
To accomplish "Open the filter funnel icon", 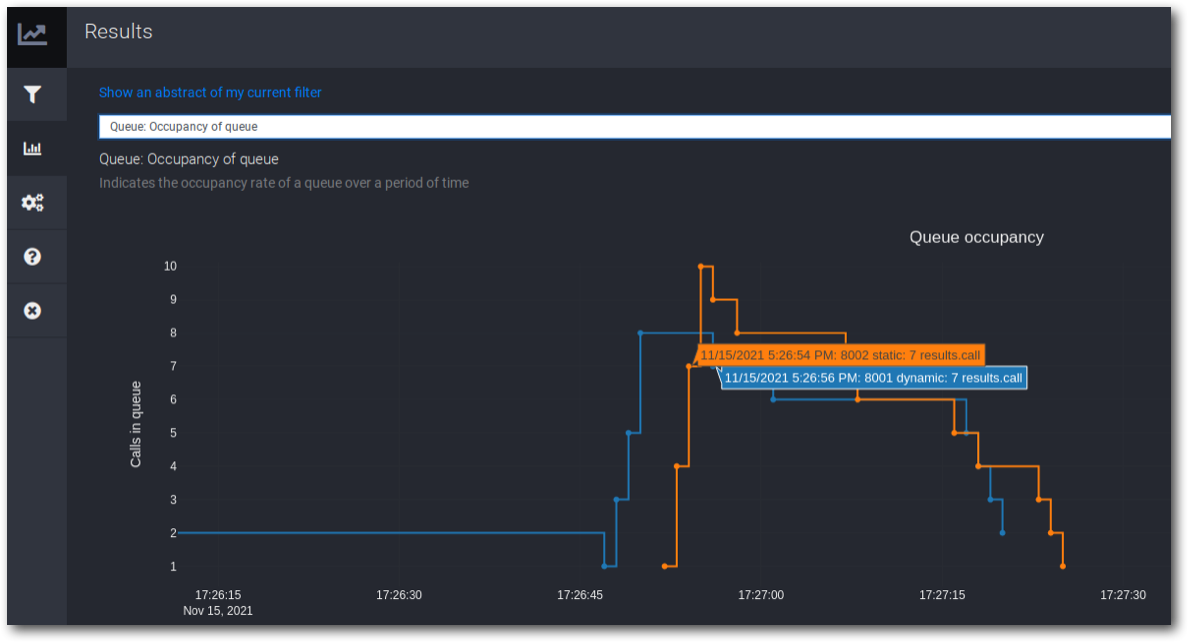I will tap(33, 94).
